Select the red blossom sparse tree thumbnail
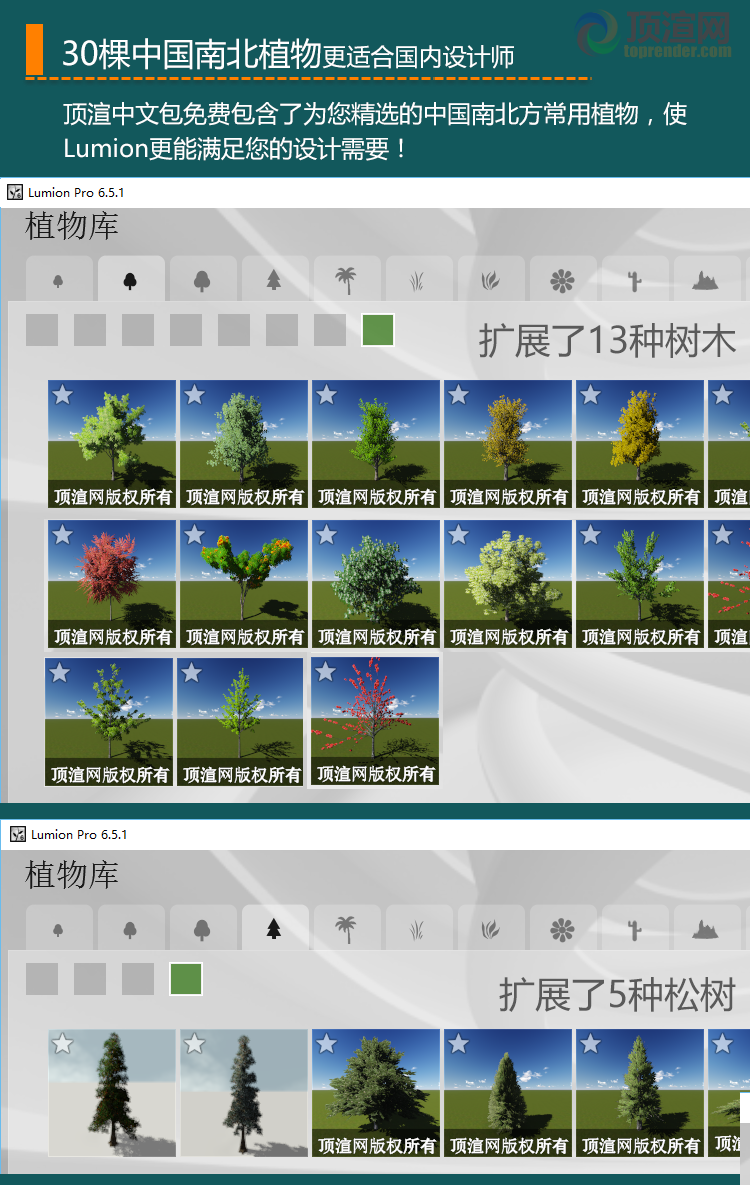Screen dimensions: 750x1185 375,722
